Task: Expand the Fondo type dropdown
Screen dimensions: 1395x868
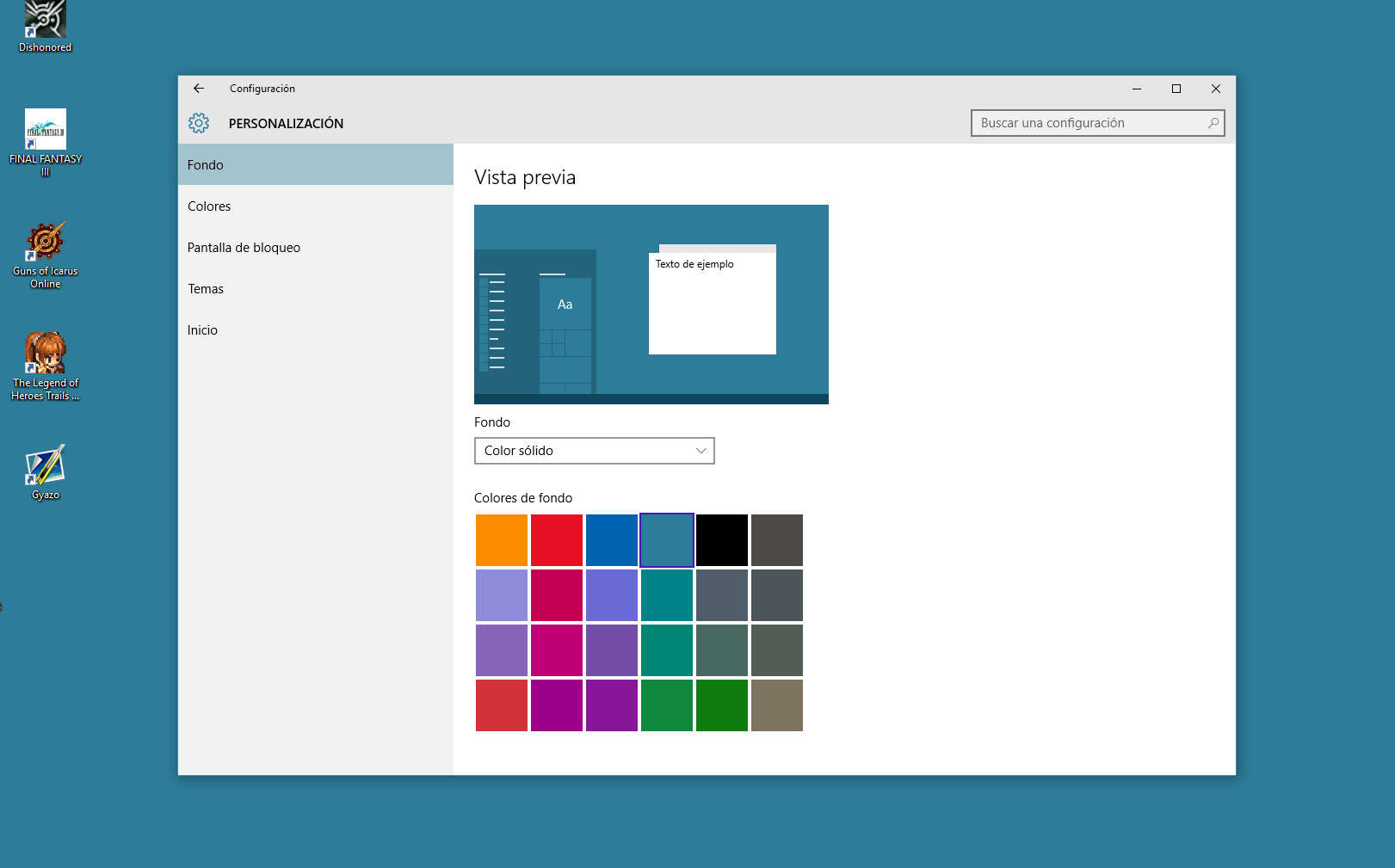Action: click(x=595, y=451)
